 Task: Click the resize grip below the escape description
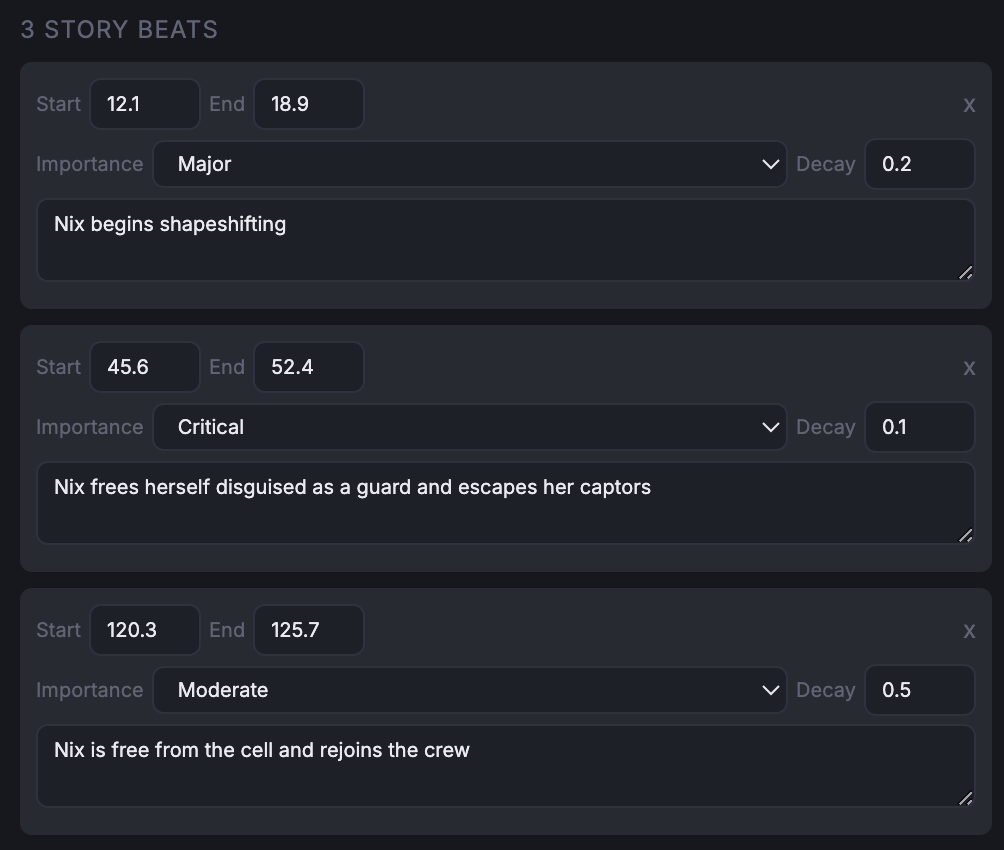tap(965, 535)
